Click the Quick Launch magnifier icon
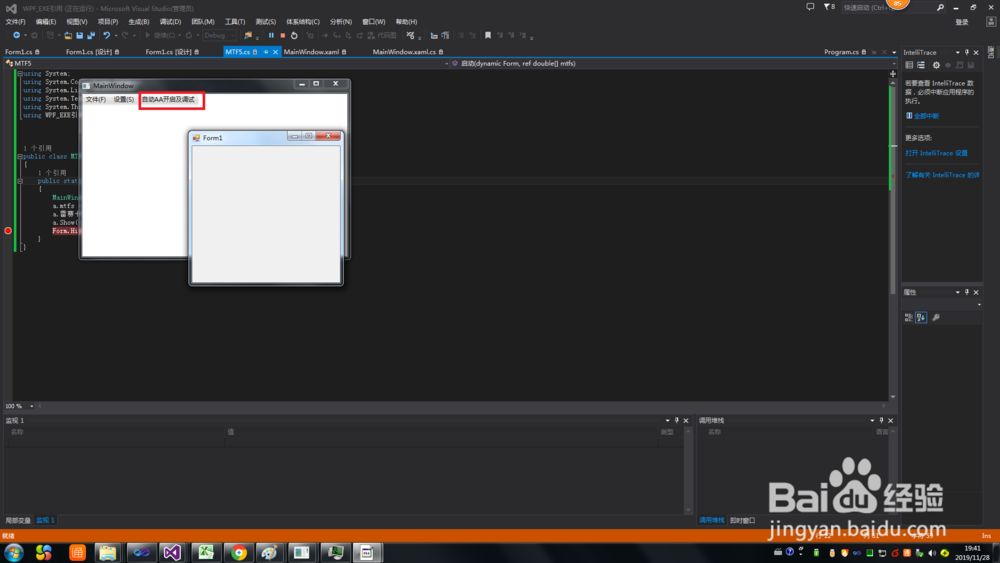The width and height of the screenshot is (1000, 563). [940, 8]
